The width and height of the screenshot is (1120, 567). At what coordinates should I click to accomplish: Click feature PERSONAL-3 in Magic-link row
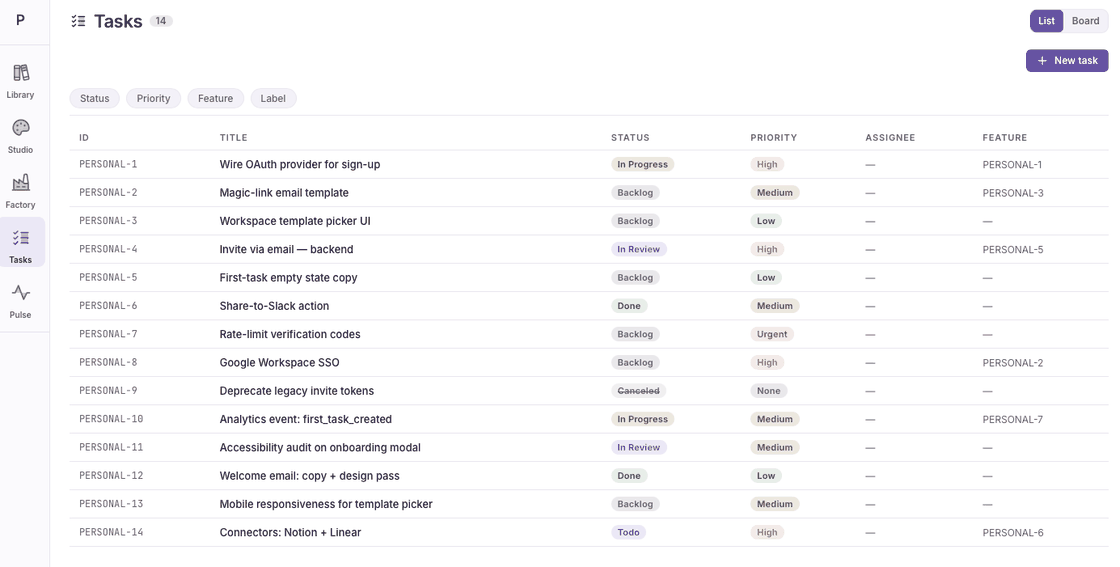[x=1013, y=193]
